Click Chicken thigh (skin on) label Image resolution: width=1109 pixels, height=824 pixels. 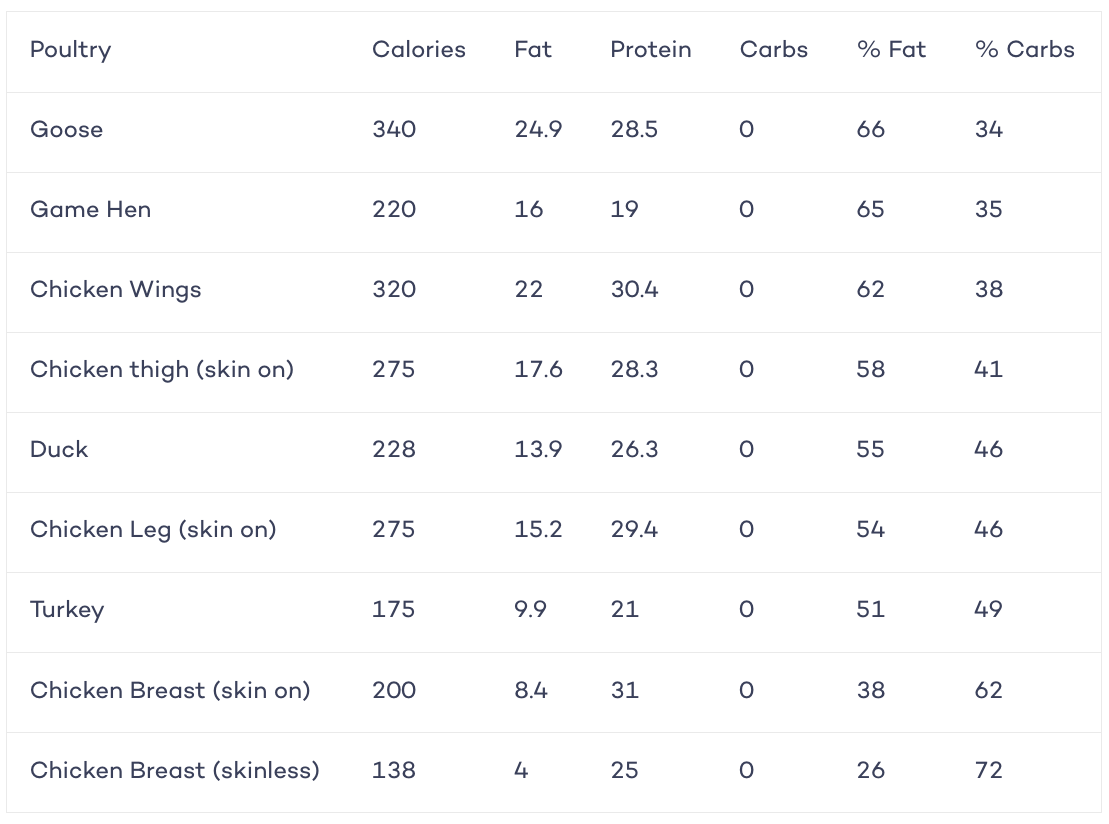click(162, 370)
